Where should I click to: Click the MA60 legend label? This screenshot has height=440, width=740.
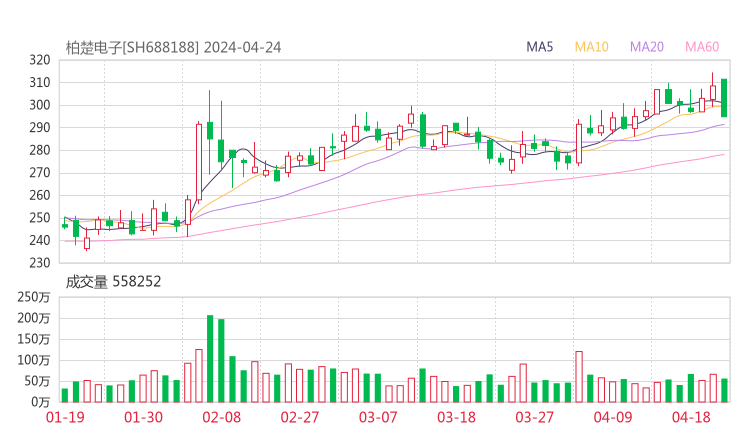pyautogui.click(x=702, y=47)
